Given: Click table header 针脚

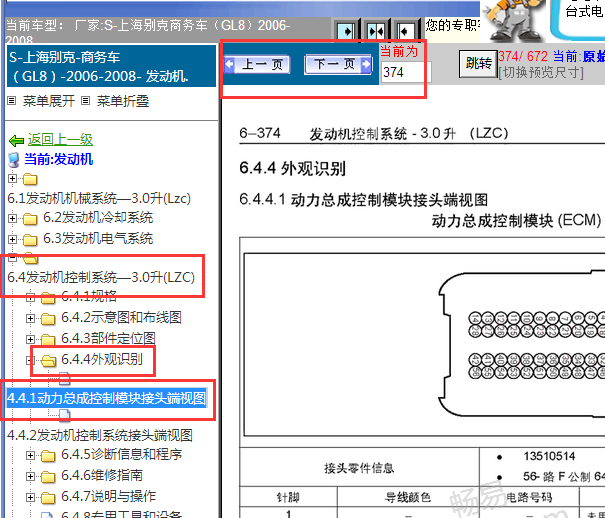Looking at the screenshot, I should (288, 497).
